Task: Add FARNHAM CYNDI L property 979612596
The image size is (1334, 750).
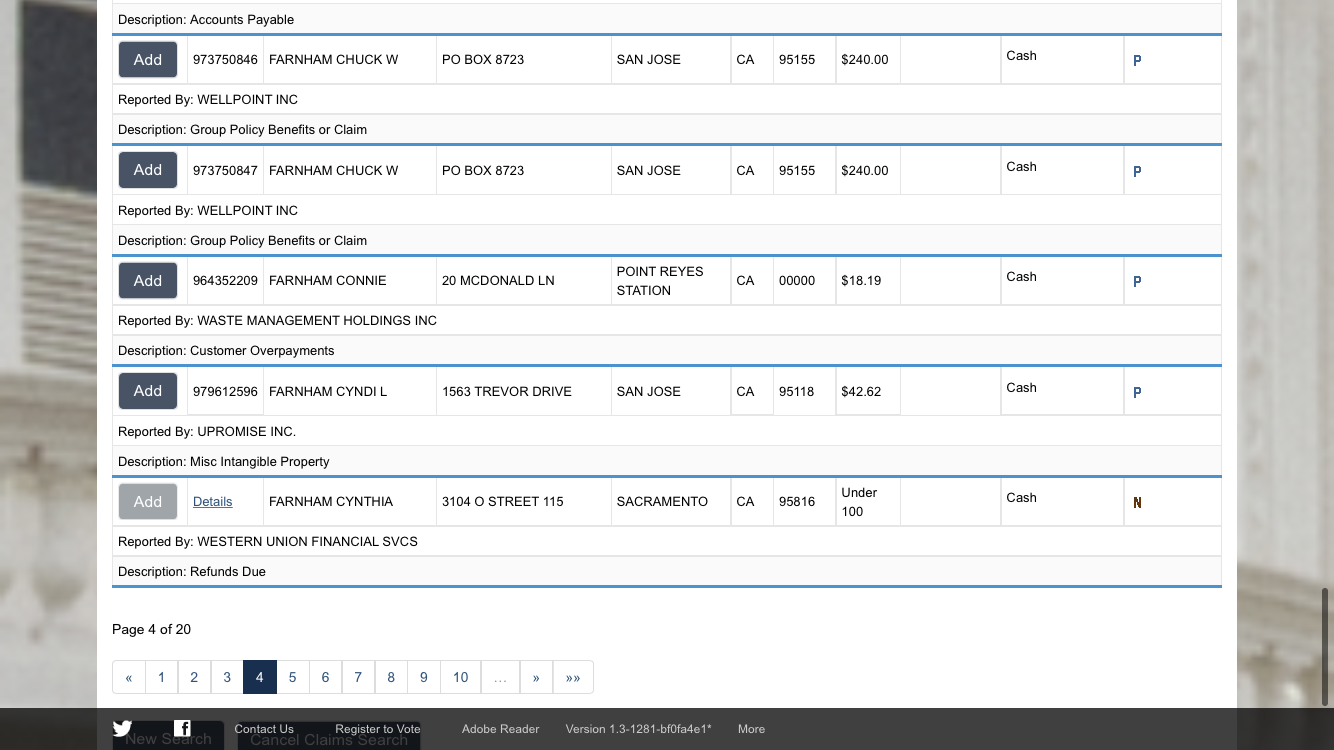Action: pyautogui.click(x=148, y=391)
